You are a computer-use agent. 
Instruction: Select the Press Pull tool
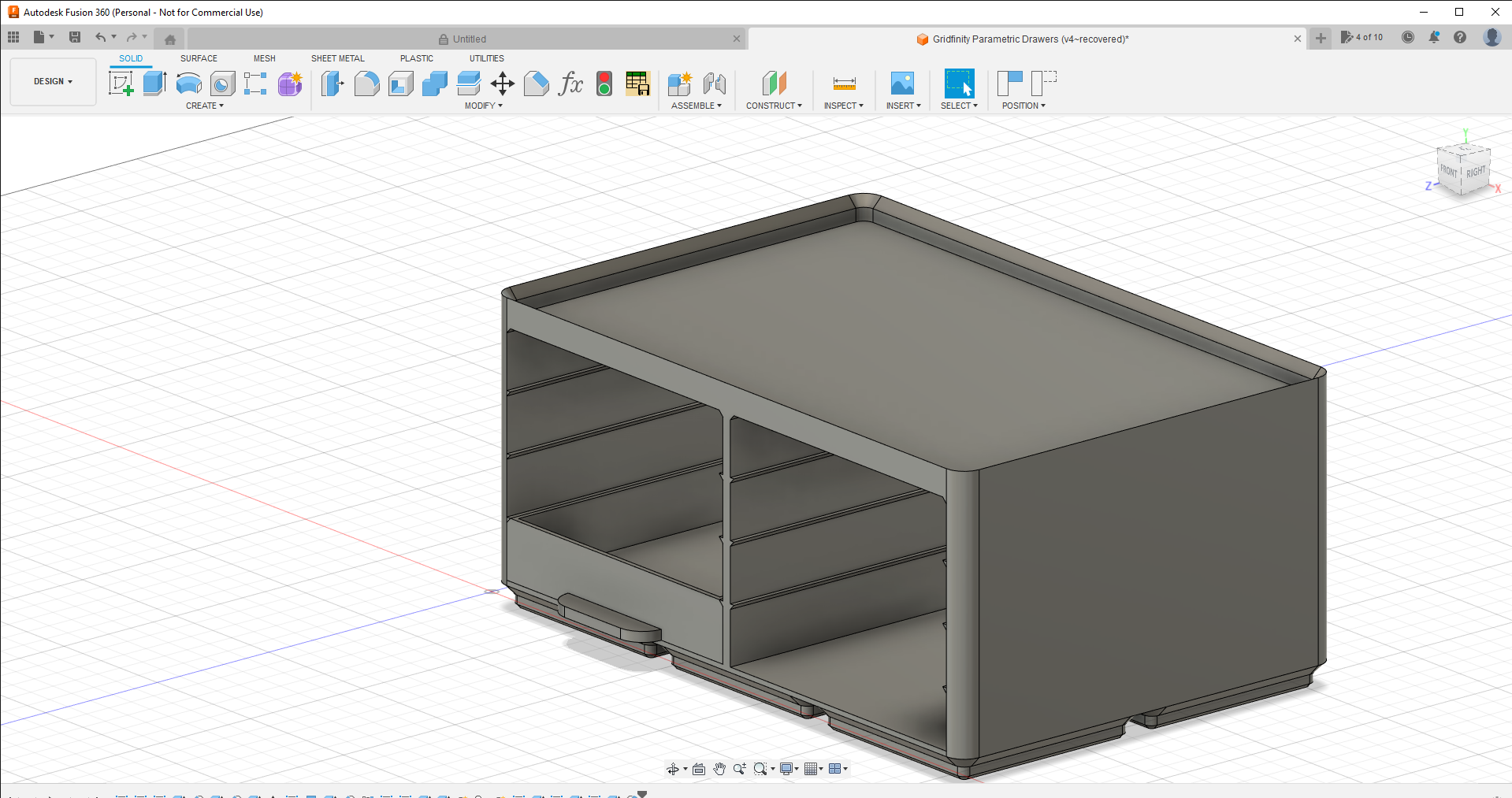click(x=332, y=84)
